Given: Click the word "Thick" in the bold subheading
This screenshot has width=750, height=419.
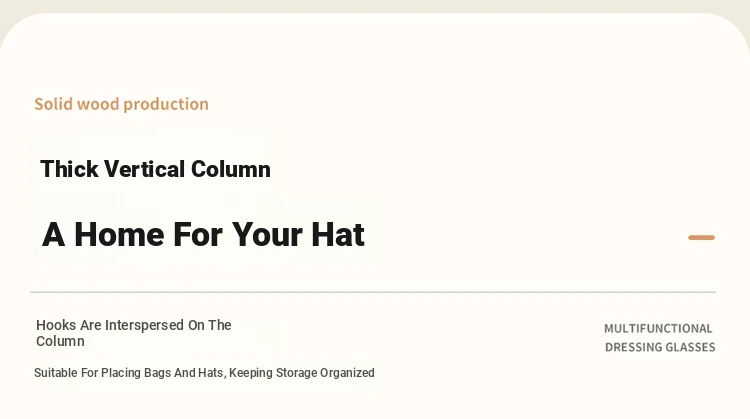Looking at the screenshot, I should 69,169.
